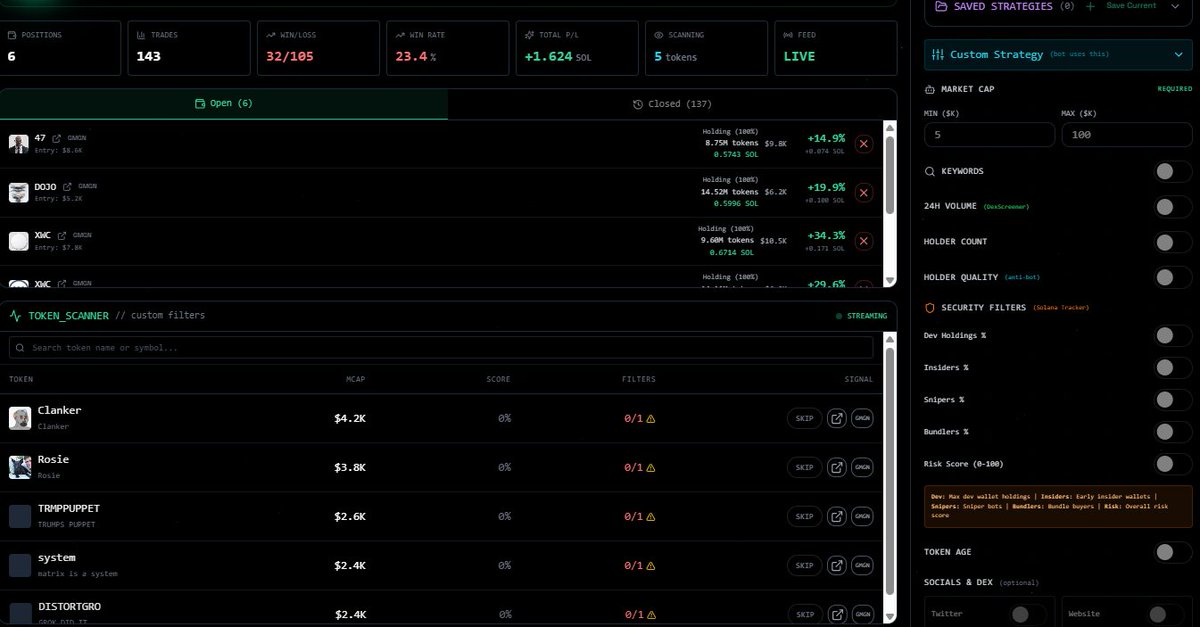This screenshot has height=627, width=1200.
Task: Click the Saved Strategies folder icon
Action: coord(941,6)
